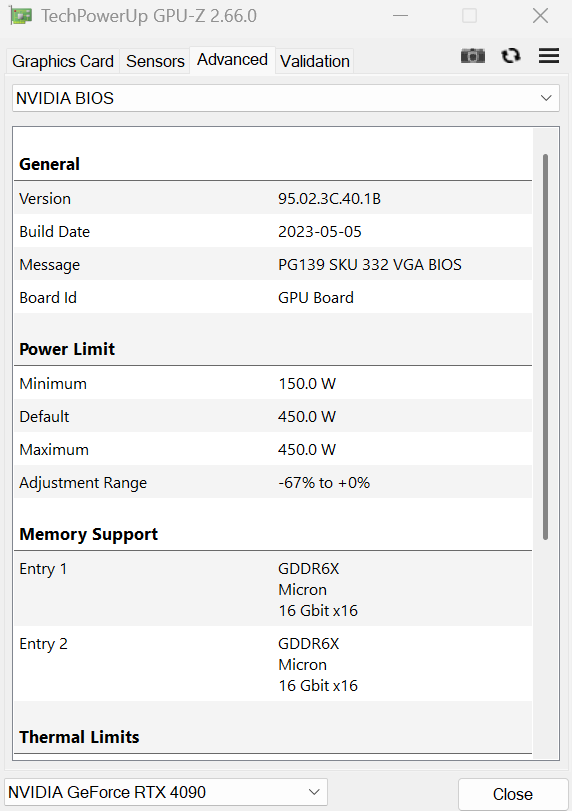Select the Adjustment Range row

[273, 483]
